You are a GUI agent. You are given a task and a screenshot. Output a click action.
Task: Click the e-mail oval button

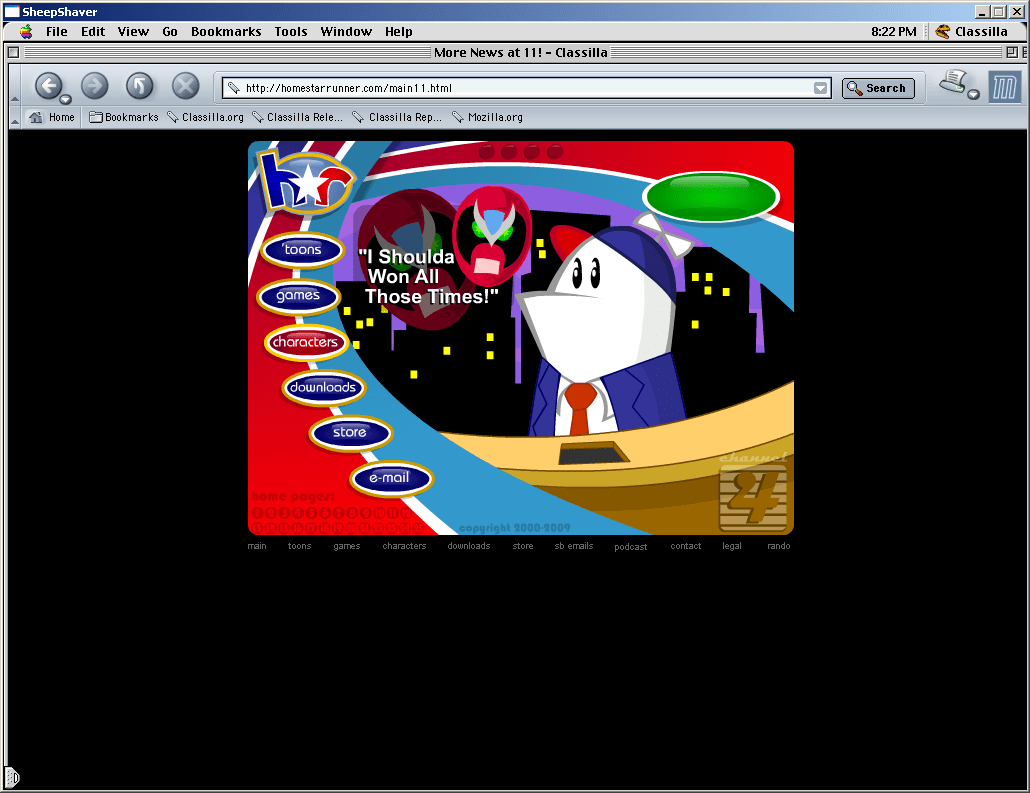pyautogui.click(x=391, y=478)
